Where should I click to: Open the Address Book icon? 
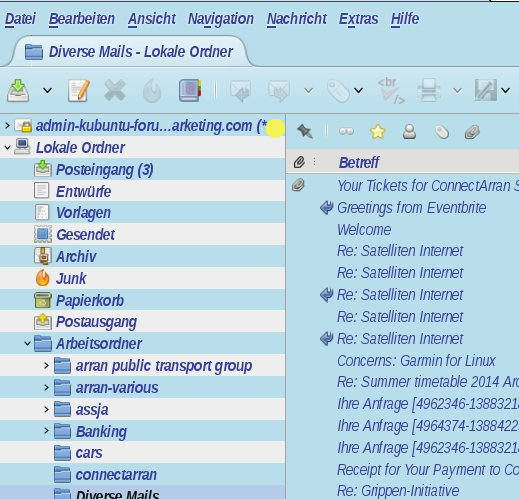(x=190, y=90)
